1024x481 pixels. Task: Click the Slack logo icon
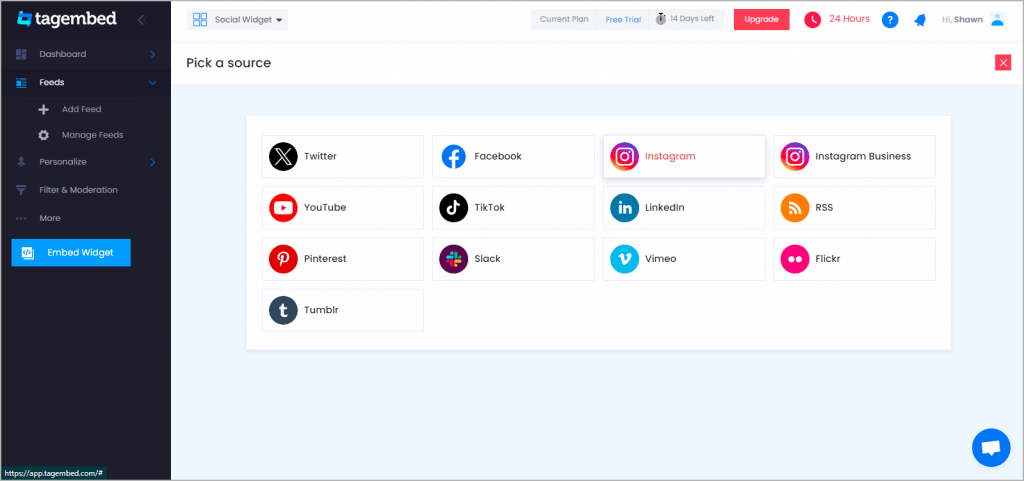(x=453, y=259)
